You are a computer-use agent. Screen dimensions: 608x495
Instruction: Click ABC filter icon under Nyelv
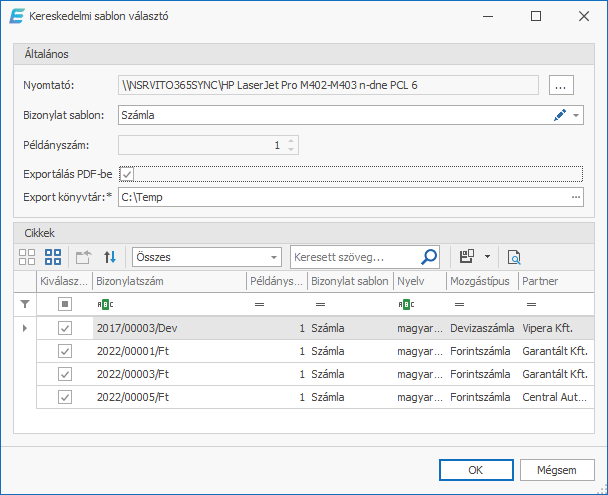click(406, 305)
